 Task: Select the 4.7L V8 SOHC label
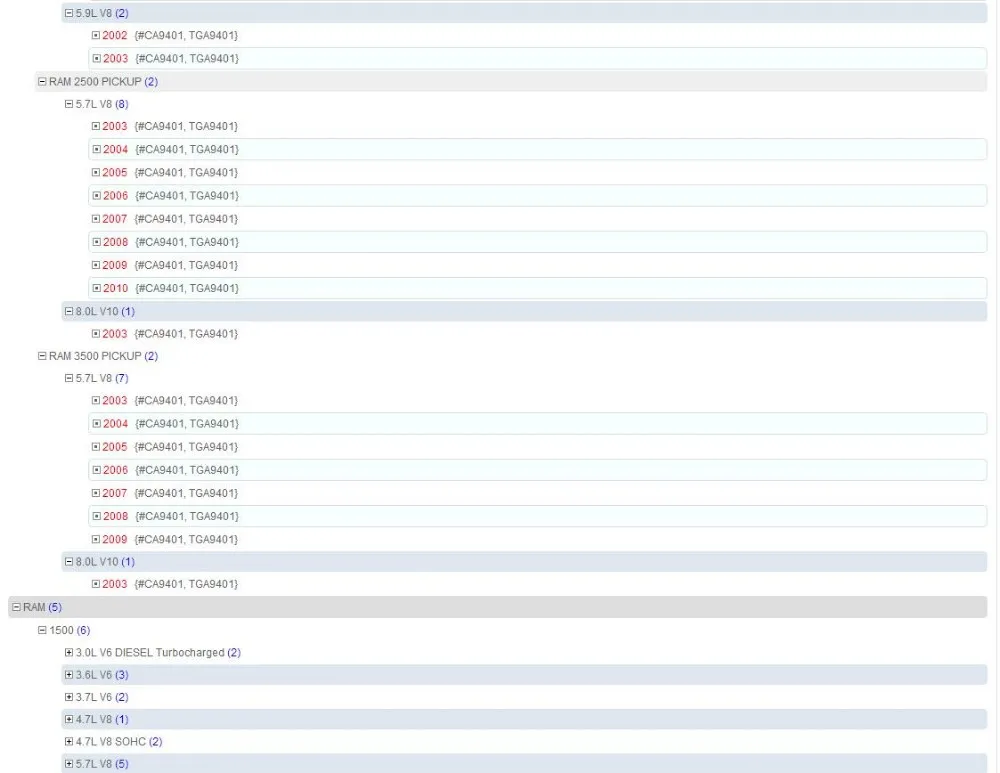[x=111, y=742]
